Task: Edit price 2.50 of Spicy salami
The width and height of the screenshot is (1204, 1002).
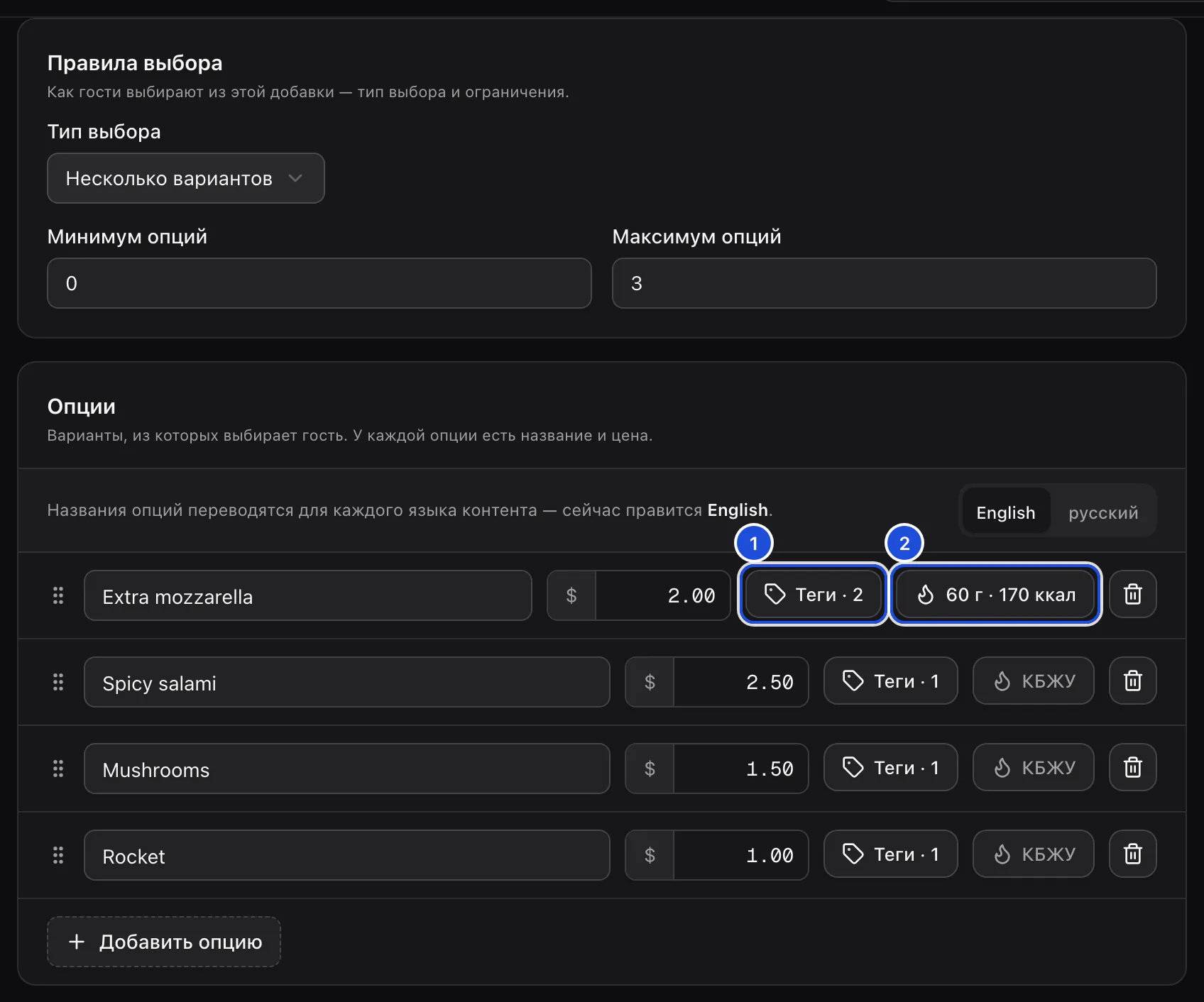Action: (x=741, y=682)
